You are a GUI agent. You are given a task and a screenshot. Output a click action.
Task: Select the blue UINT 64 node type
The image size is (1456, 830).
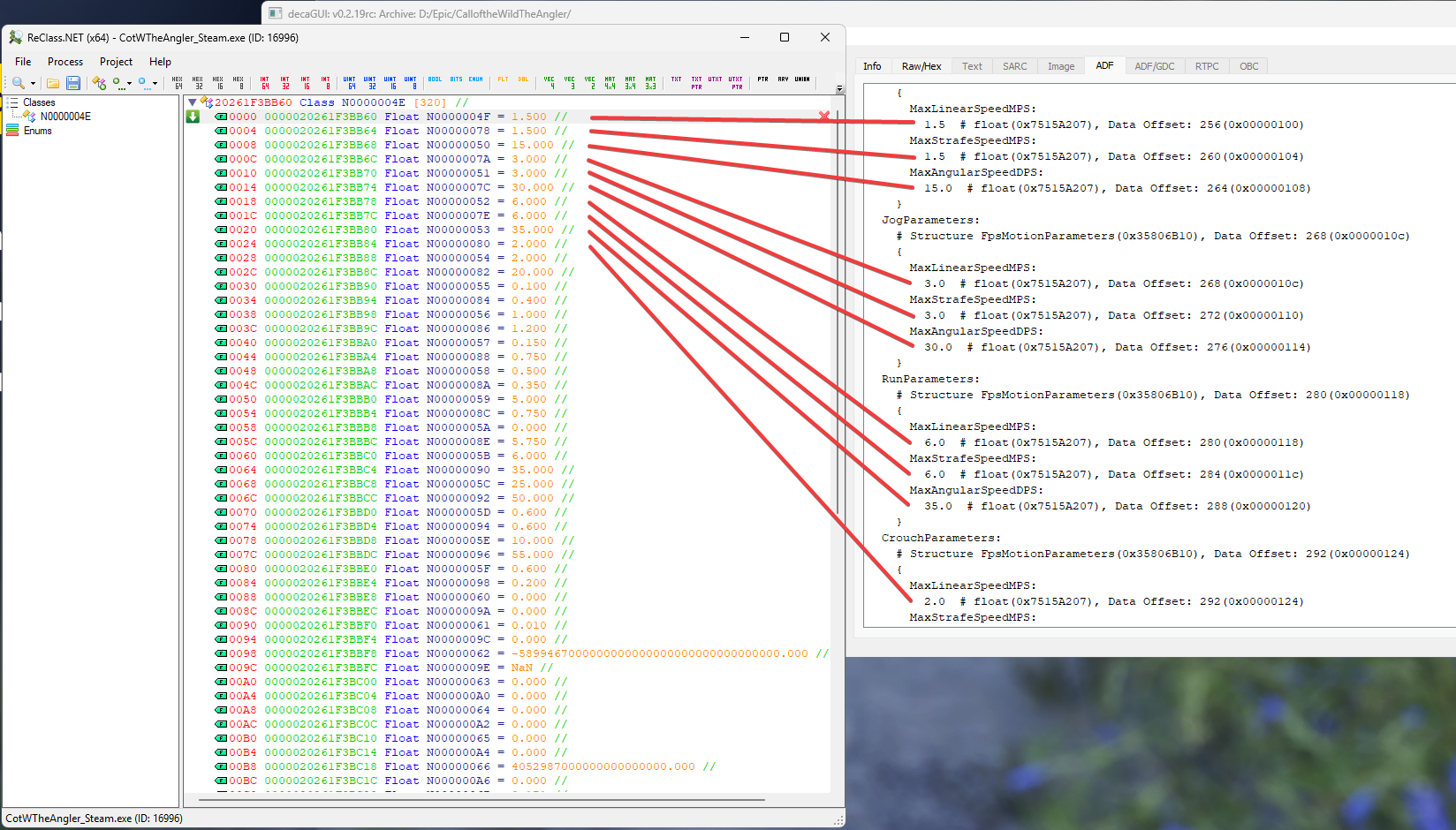[350, 82]
